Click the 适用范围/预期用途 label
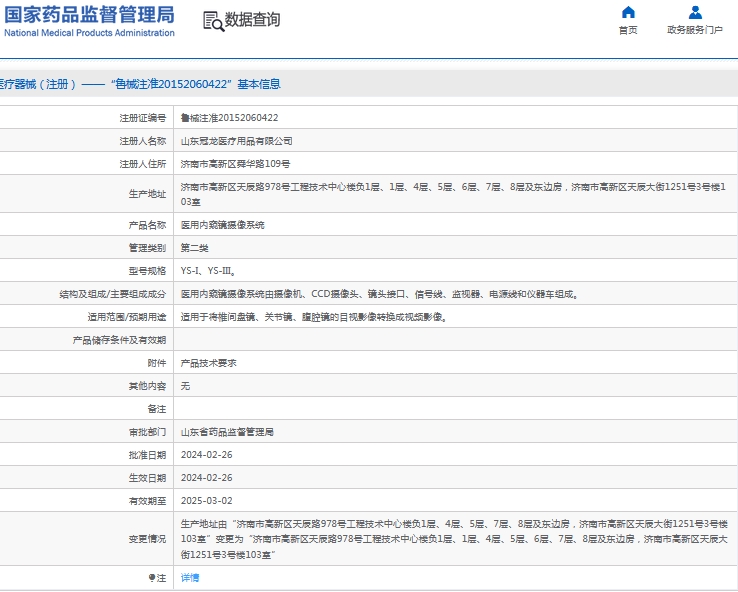Screen dimensions: 738x592 [x=127, y=317]
